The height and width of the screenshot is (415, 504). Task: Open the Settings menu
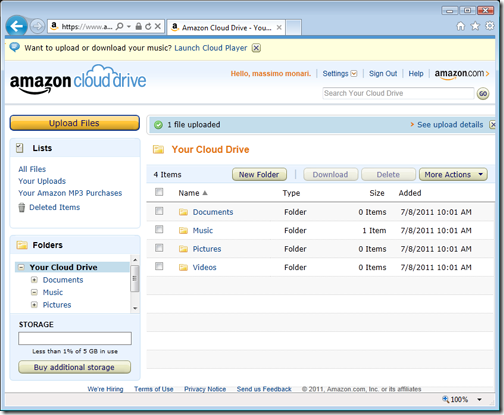pyautogui.click(x=339, y=74)
